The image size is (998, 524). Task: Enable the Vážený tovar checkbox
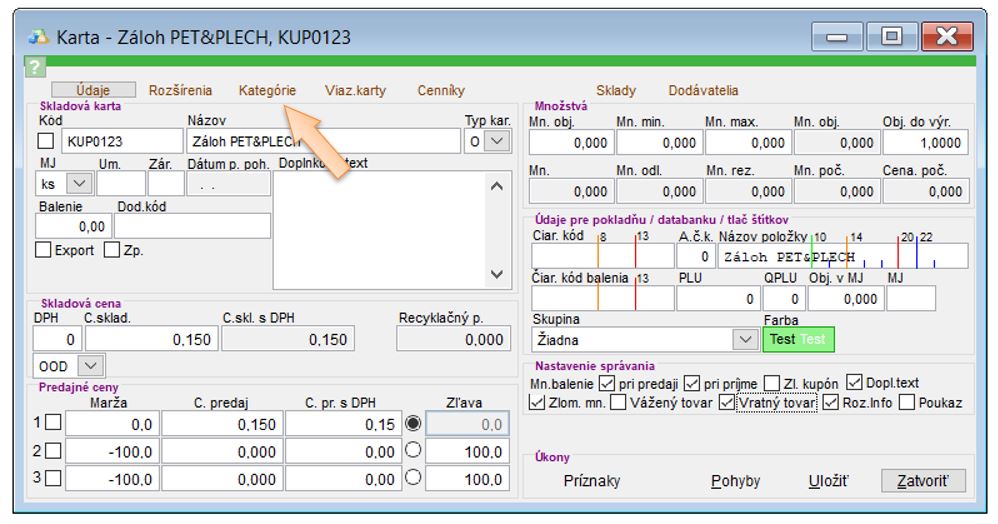click(x=619, y=403)
